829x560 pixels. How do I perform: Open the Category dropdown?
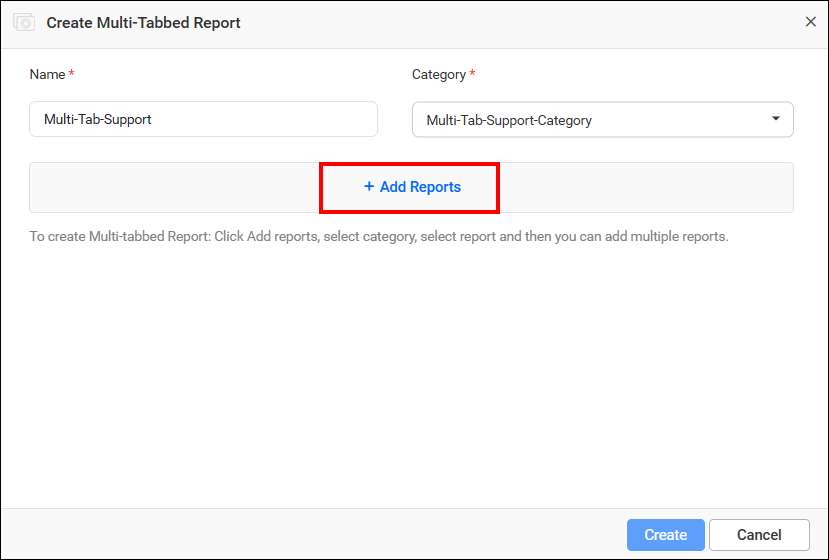coord(603,120)
